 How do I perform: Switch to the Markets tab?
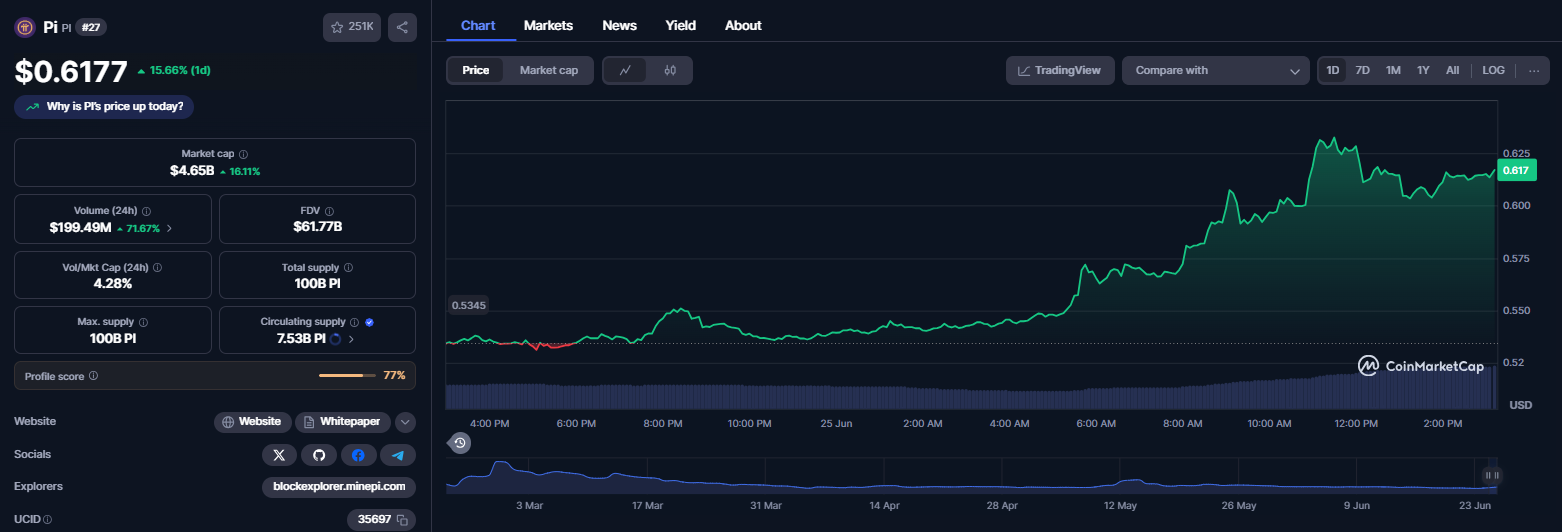point(548,25)
